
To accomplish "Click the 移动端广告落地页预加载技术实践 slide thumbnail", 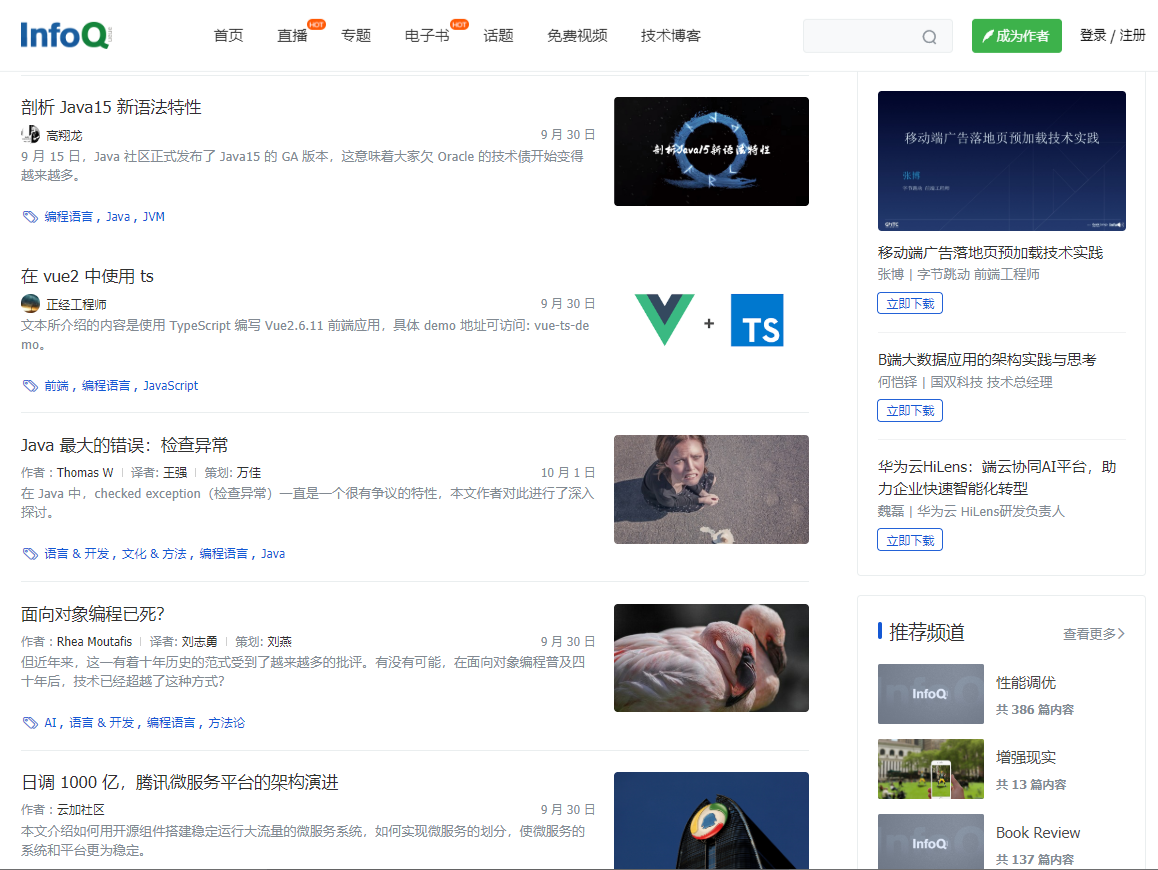I will click(1001, 161).
